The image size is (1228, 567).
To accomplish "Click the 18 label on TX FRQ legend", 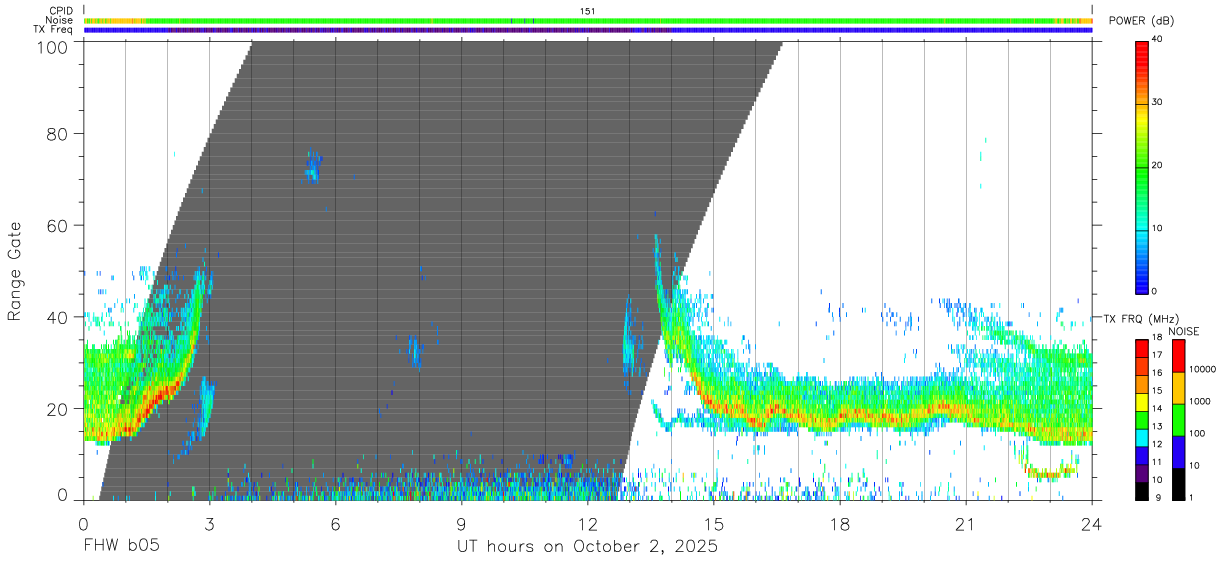I will point(1159,339).
